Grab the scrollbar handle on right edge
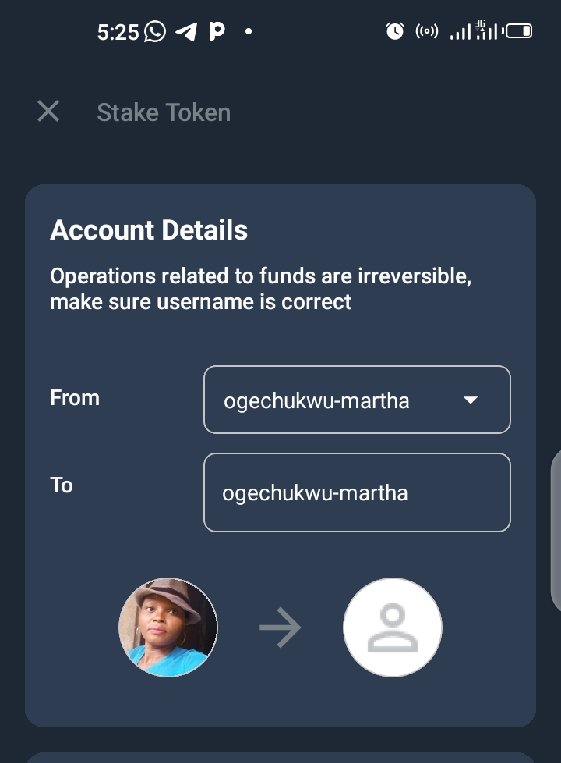Image resolution: width=561 pixels, height=763 pixels. [x=556, y=530]
